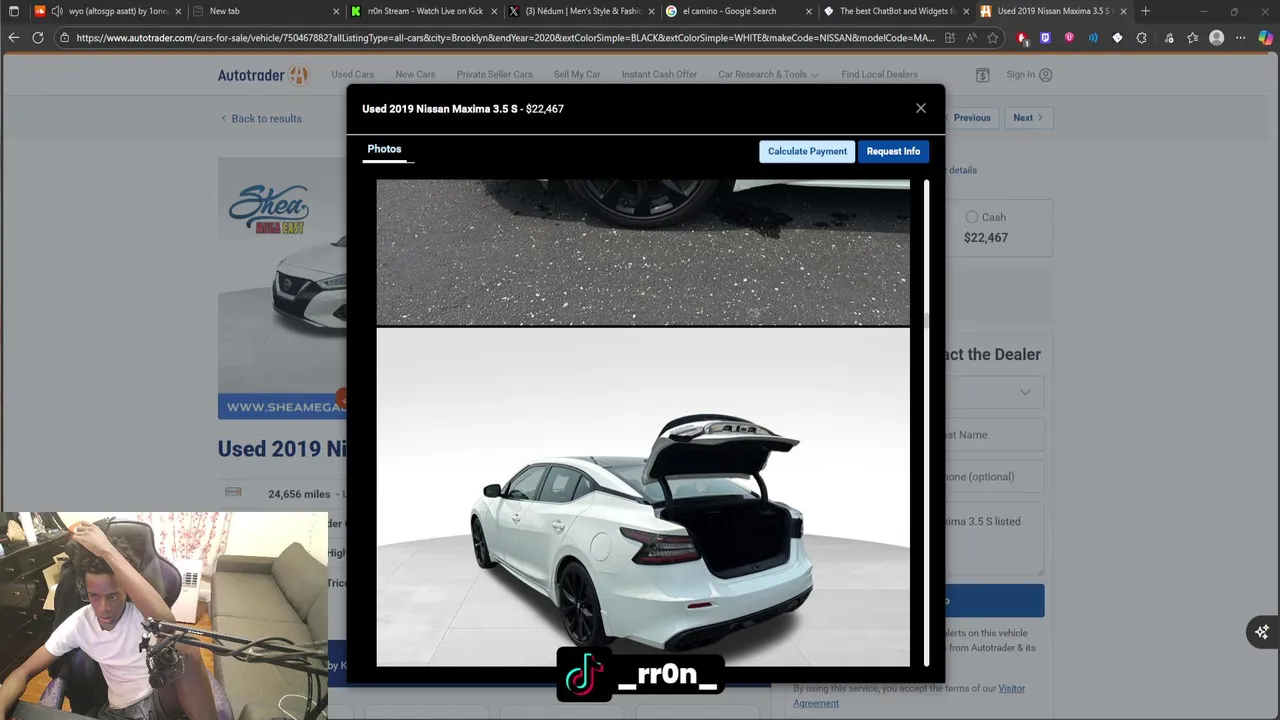This screenshot has width=1280, height=720.
Task: Mute the wyo (altosgp asatt) tab audio
Action: click(x=56, y=11)
